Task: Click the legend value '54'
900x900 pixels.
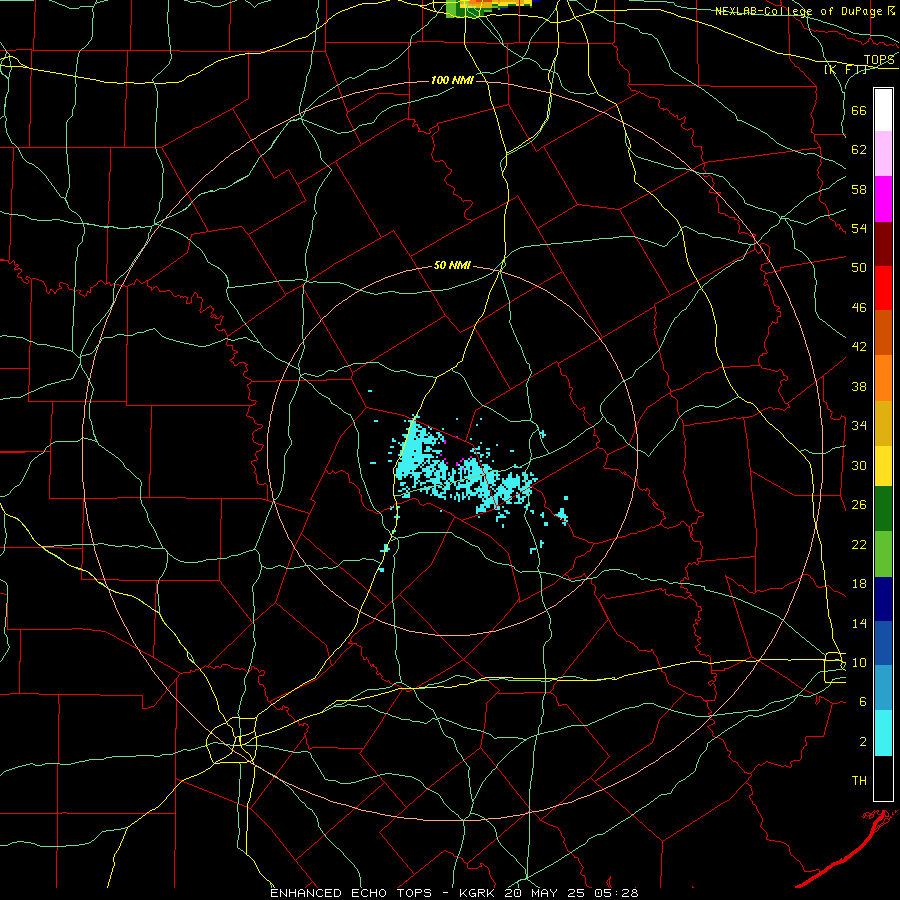Action: 859,228
